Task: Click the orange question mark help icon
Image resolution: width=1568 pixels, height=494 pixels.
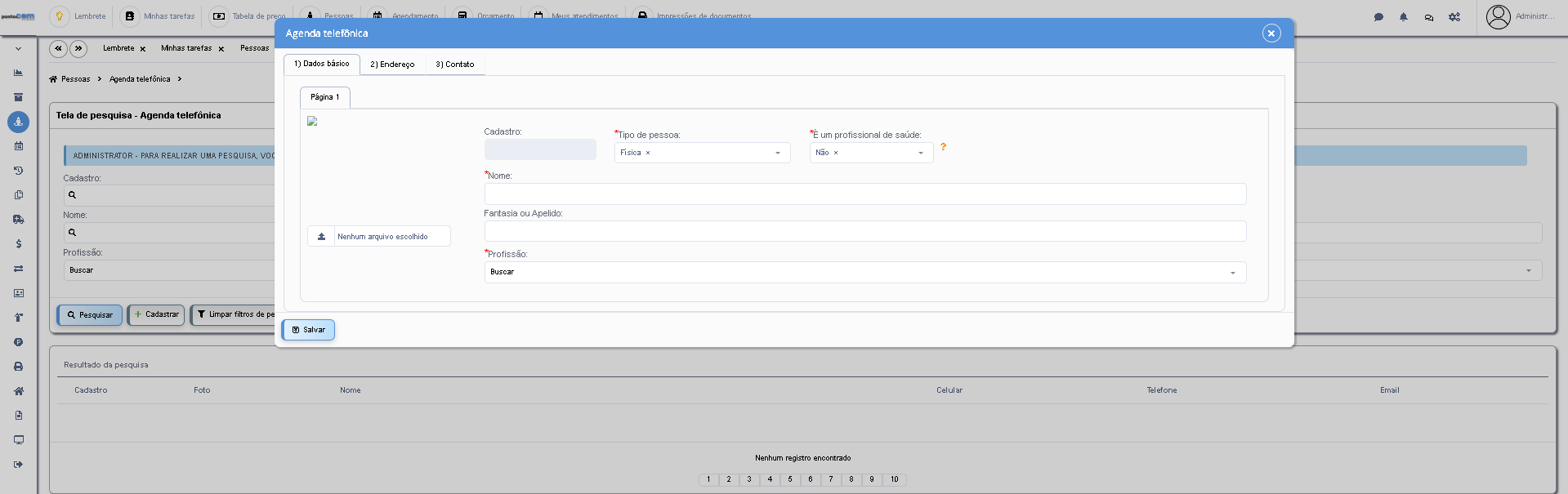Action: 943,147
